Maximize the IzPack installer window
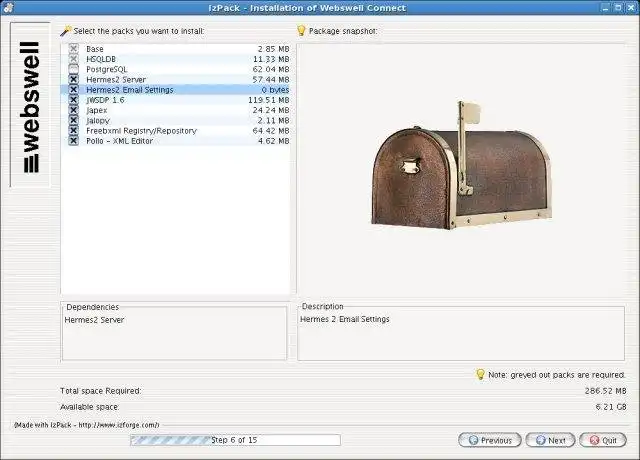Viewport: 640px width, 460px height. [618, 7]
